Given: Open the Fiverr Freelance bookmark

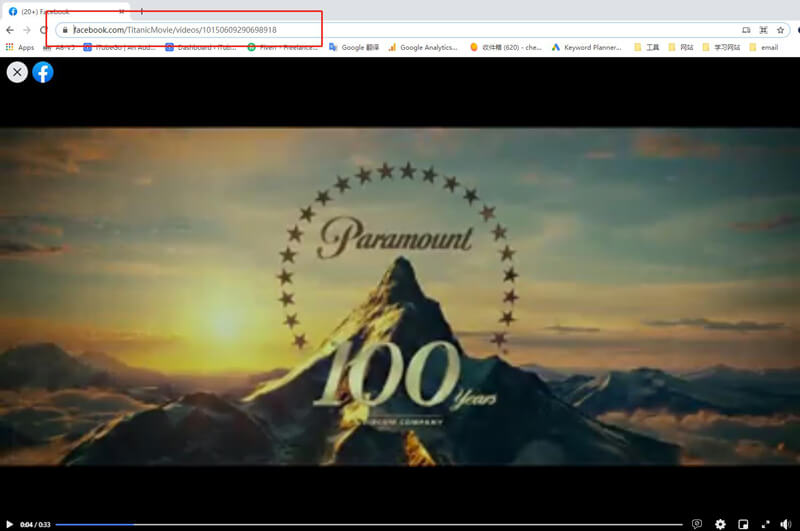Looking at the screenshot, I should (283, 47).
